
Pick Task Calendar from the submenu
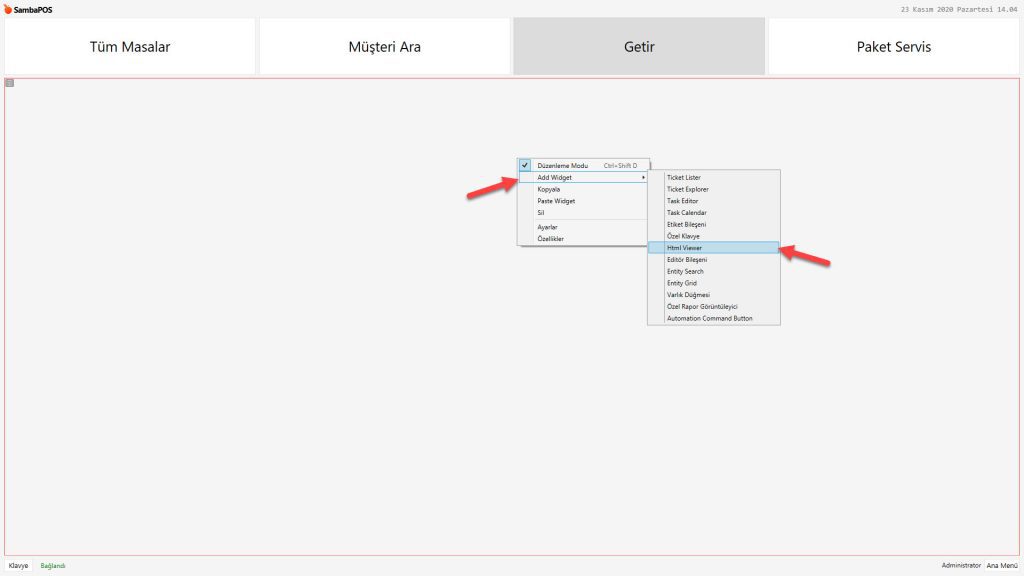point(686,213)
